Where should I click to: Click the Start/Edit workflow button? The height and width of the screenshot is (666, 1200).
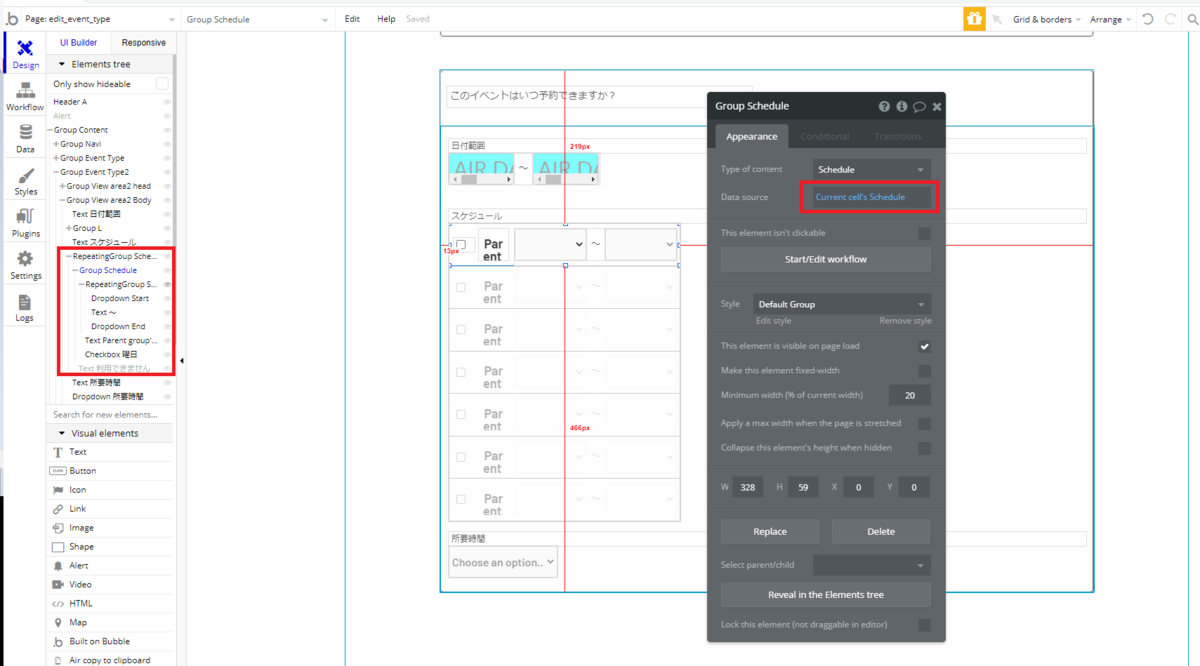(826, 259)
